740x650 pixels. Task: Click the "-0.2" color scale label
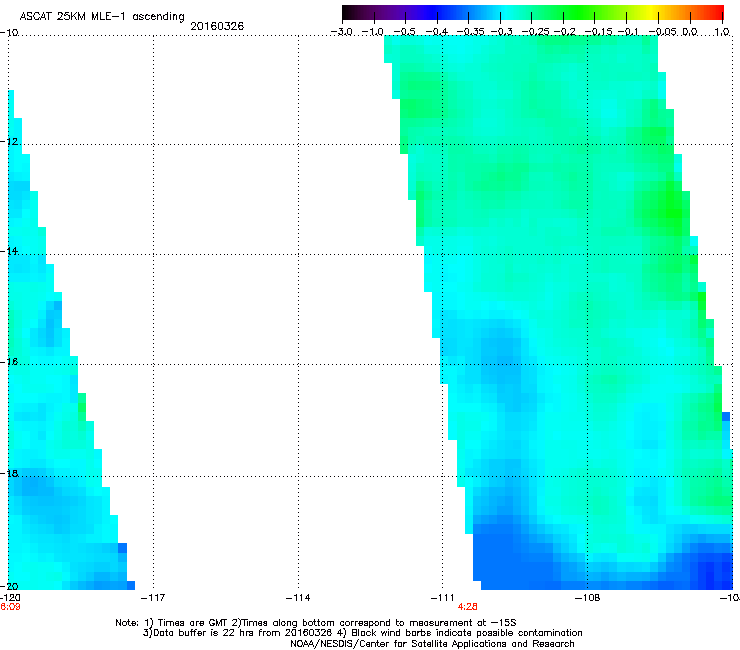click(564, 32)
